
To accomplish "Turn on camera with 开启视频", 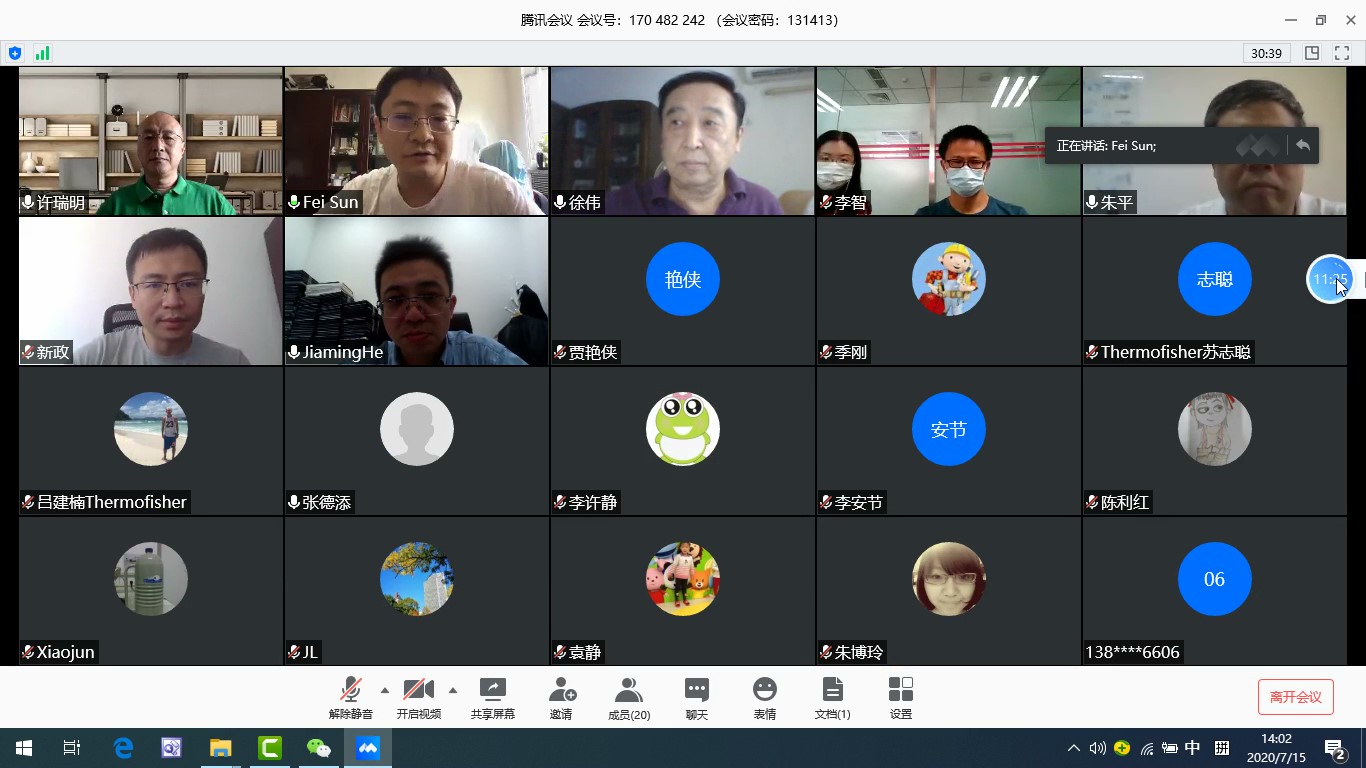I will pyautogui.click(x=418, y=698).
